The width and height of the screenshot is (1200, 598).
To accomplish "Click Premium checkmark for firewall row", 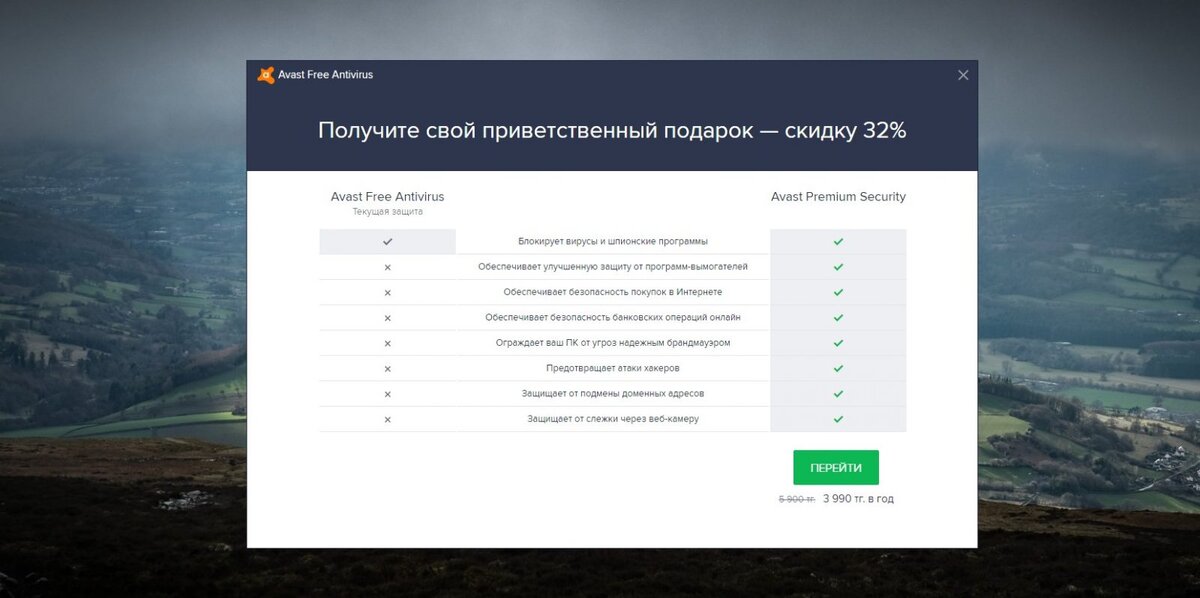I will pyautogui.click(x=838, y=343).
